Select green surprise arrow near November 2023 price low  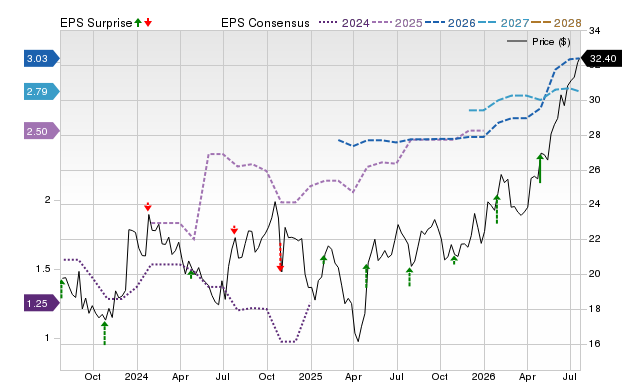point(104,333)
